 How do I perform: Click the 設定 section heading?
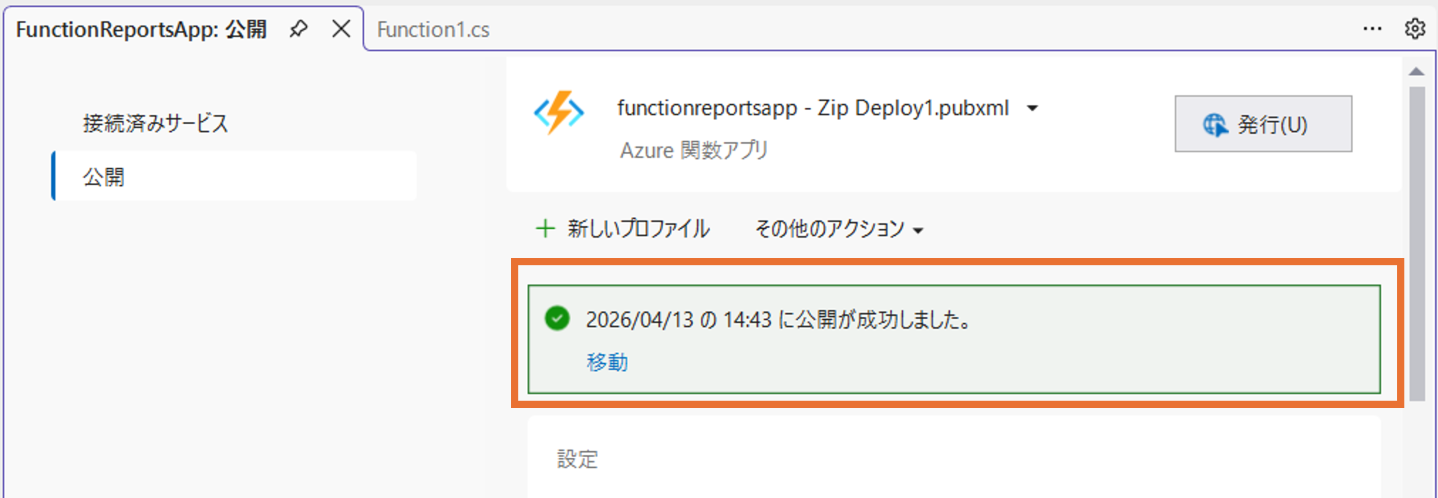(578, 459)
